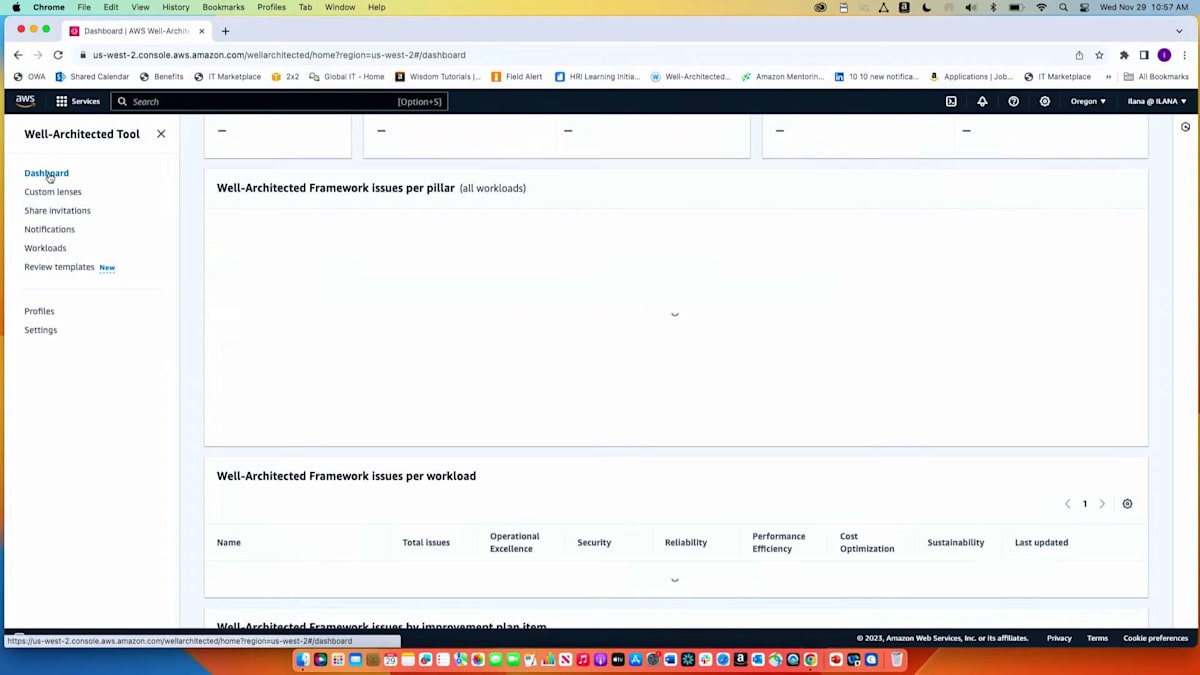1200x675 pixels.
Task: Sort table by Total issues column
Action: pos(426,542)
